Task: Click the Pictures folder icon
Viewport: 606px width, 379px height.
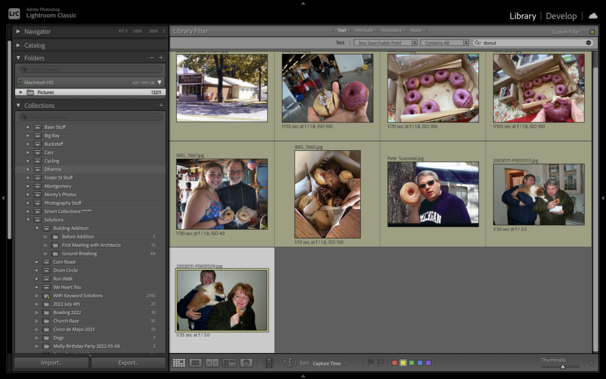Action: point(30,92)
